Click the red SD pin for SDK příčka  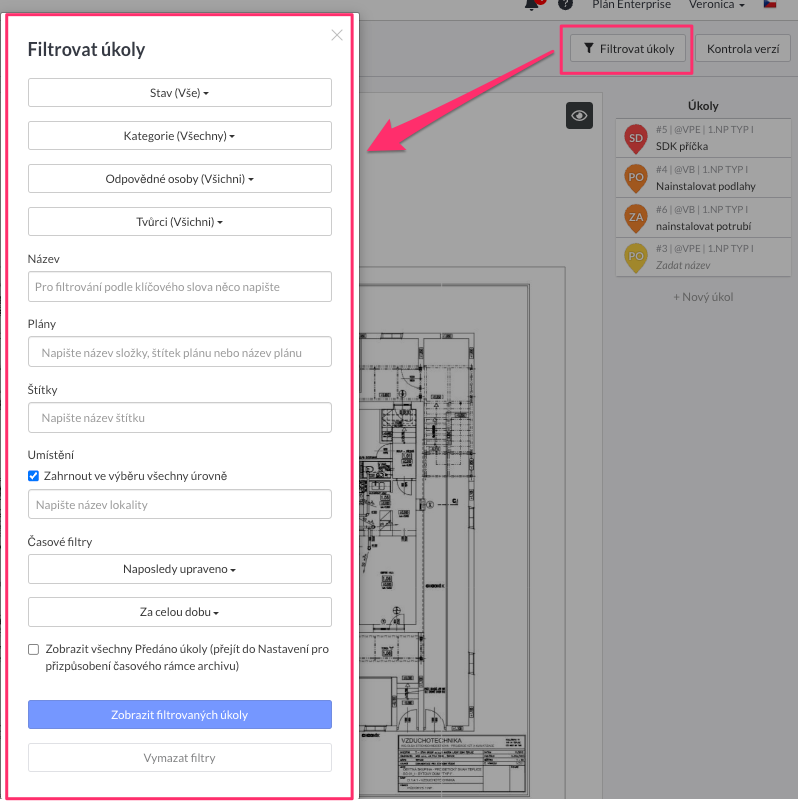point(635,138)
